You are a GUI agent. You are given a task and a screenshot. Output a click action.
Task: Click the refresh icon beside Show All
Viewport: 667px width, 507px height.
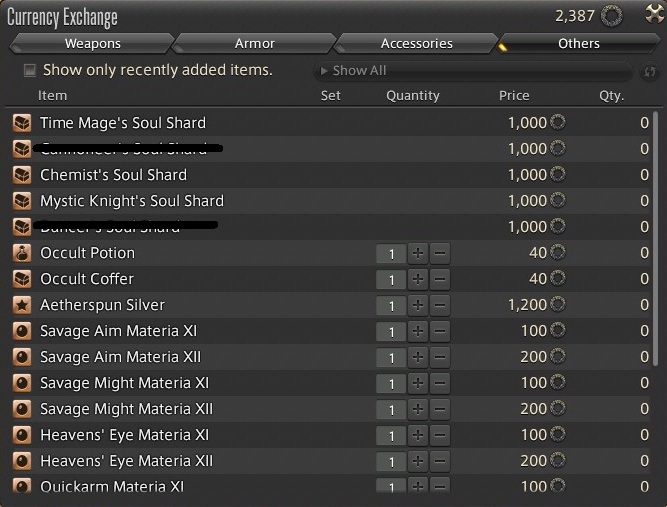(x=649, y=71)
